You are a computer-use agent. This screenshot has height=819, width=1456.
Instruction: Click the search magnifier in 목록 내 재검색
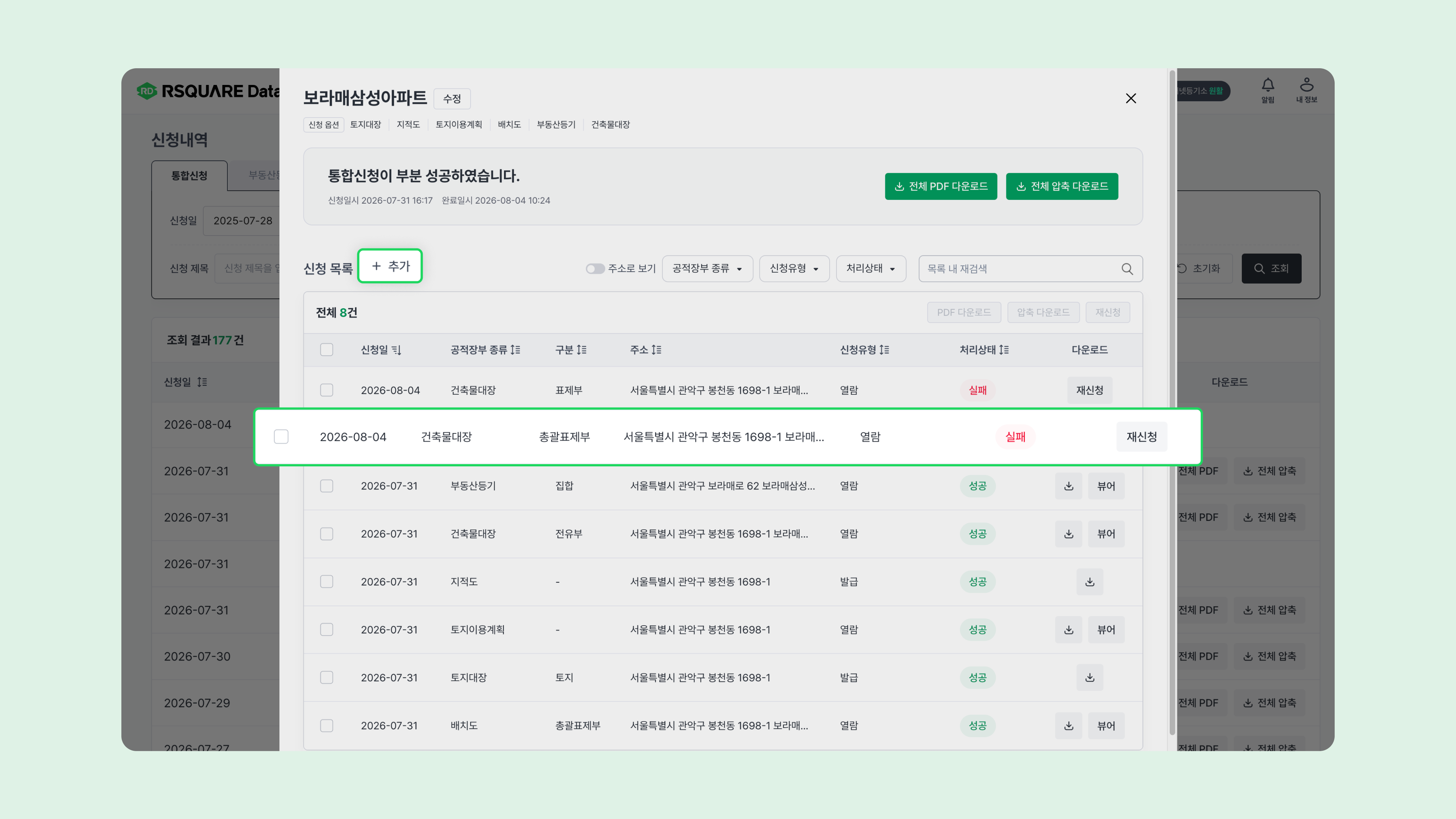(x=1127, y=269)
